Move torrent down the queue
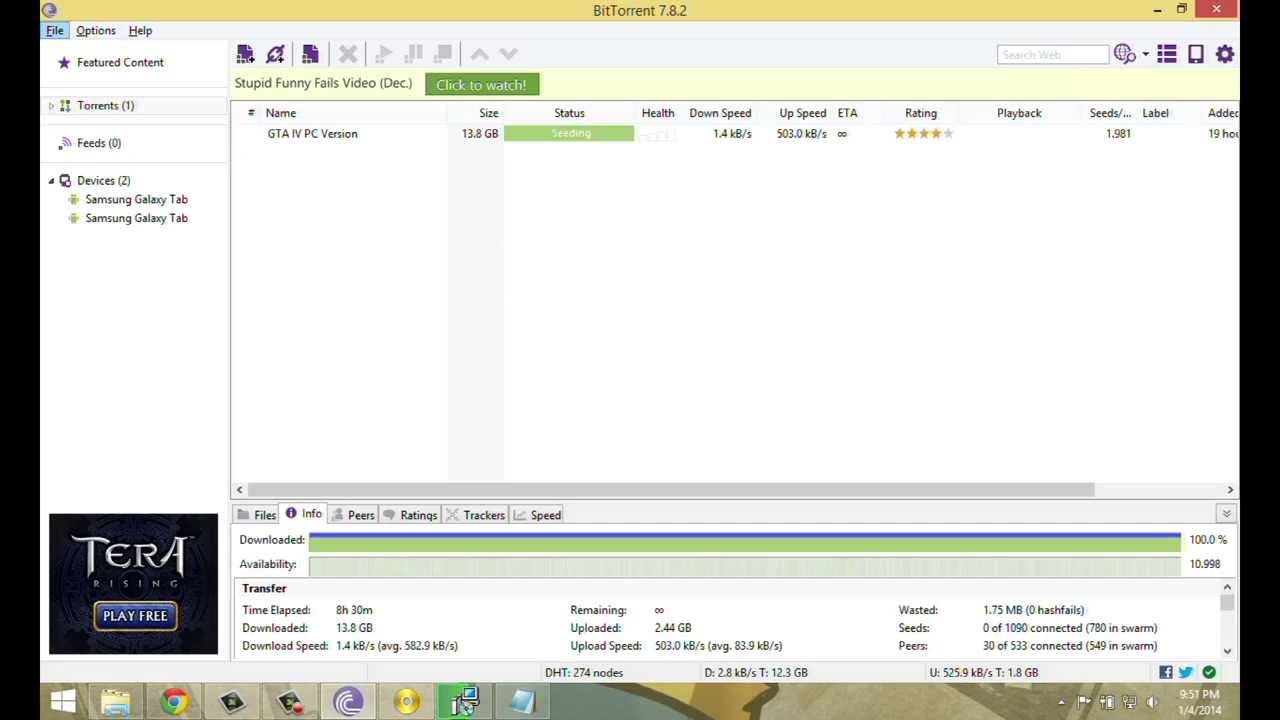1280x720 pixels. click(508, 54)
